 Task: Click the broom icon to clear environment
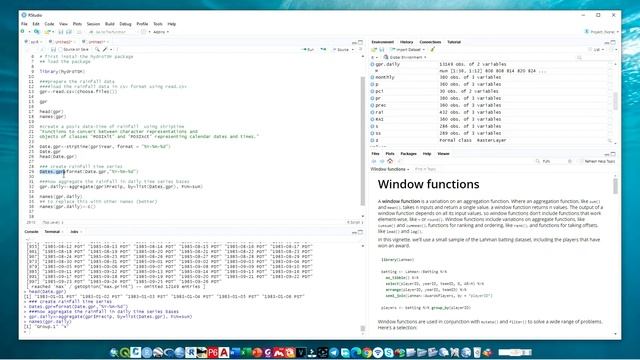(x=432, y=49)
